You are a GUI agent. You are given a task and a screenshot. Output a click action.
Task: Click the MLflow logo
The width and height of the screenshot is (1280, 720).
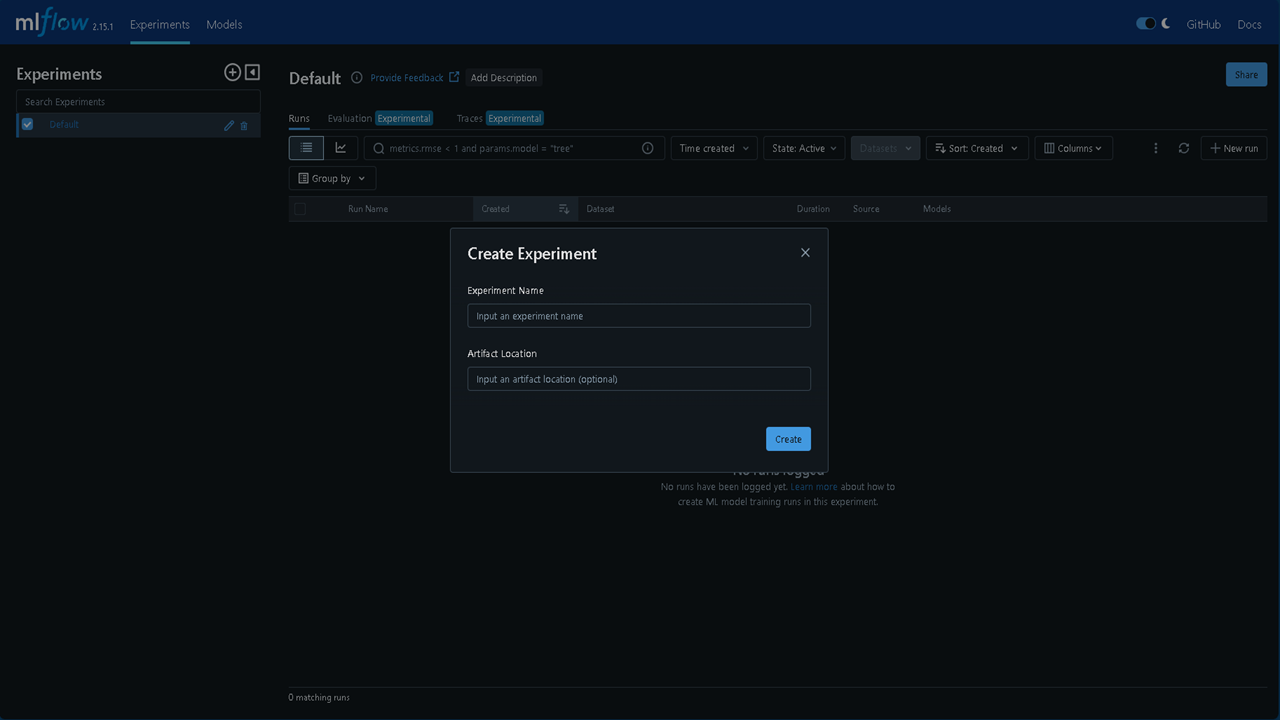[52, 22]
